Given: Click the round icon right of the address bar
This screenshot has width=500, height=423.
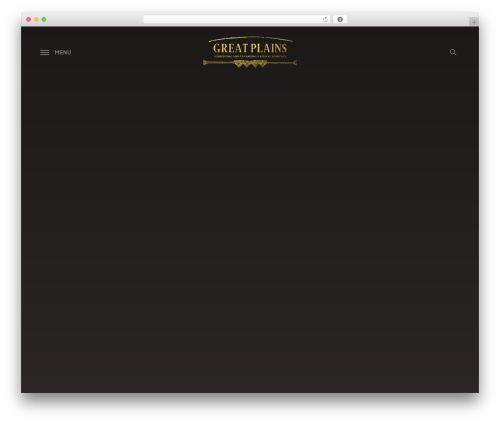Looking at the screenshot, I should (x=340, y=19).
